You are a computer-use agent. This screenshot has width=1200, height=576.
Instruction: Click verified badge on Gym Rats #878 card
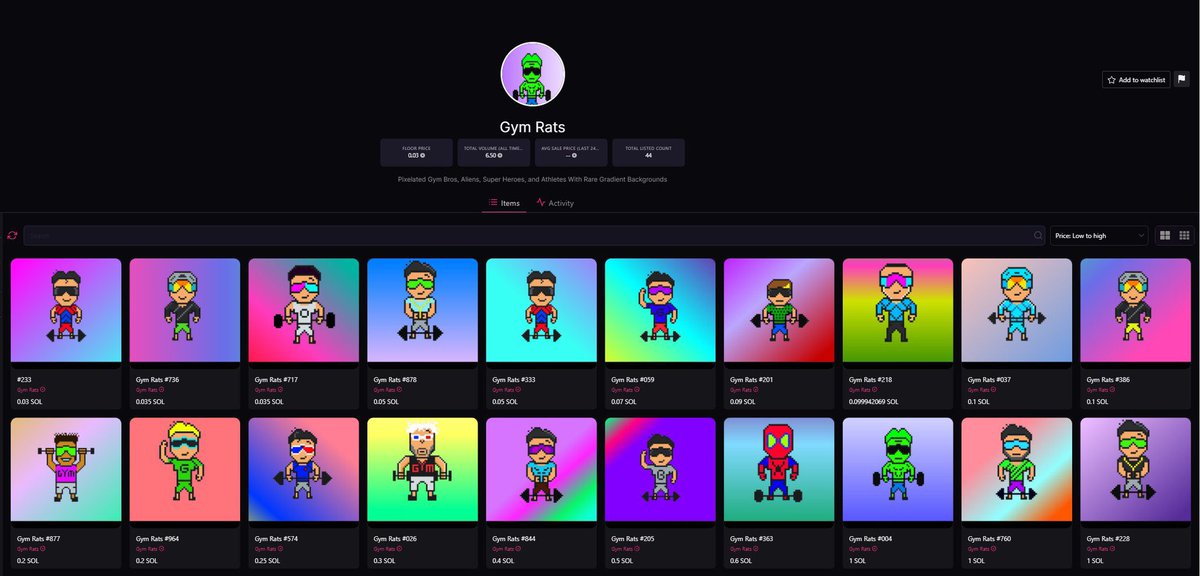pos(400,390)
